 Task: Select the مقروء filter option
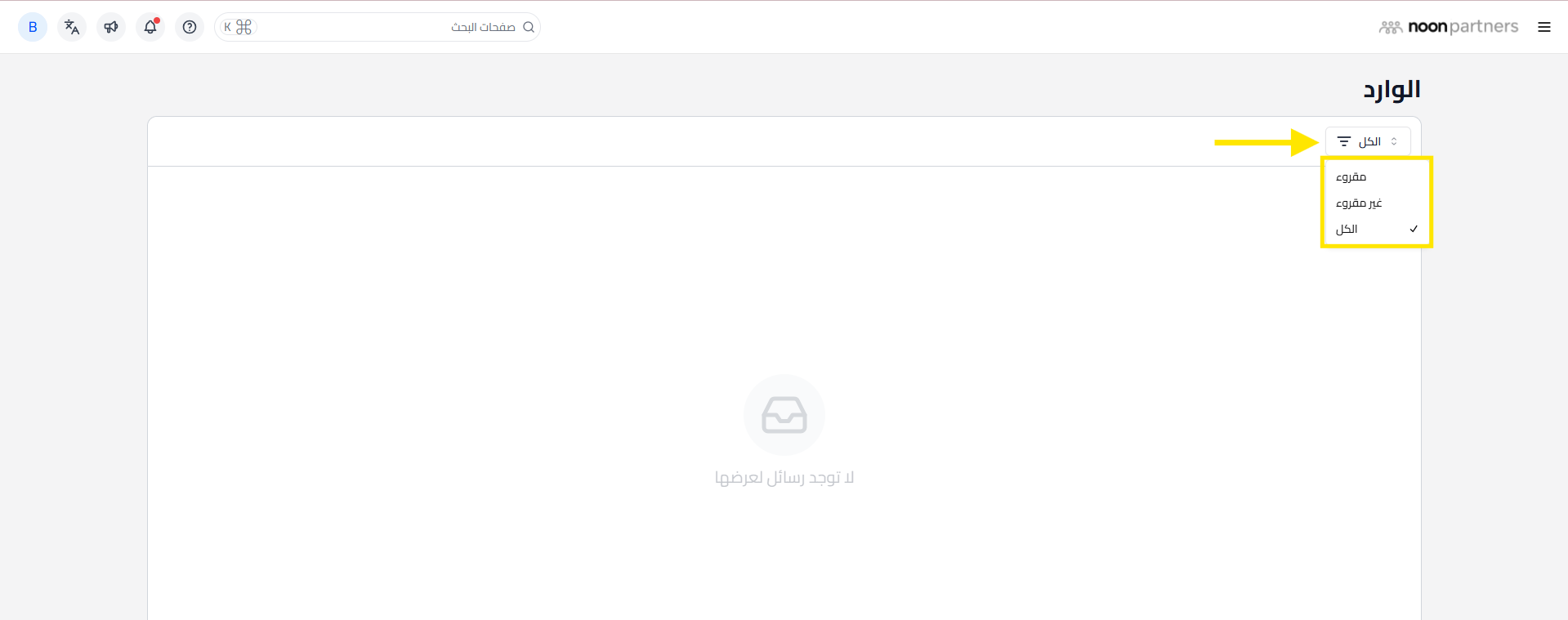tap(1377, 176)
